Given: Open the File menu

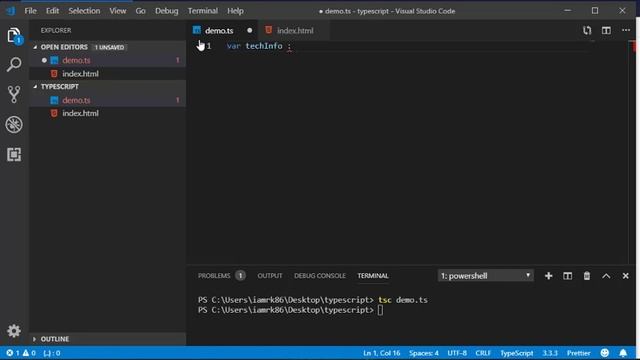Looking at the screenshot, I should [31, 11].
